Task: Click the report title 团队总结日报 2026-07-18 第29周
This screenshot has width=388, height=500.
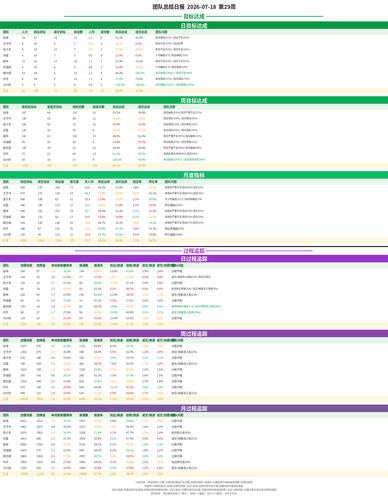Action: [194, 7]
